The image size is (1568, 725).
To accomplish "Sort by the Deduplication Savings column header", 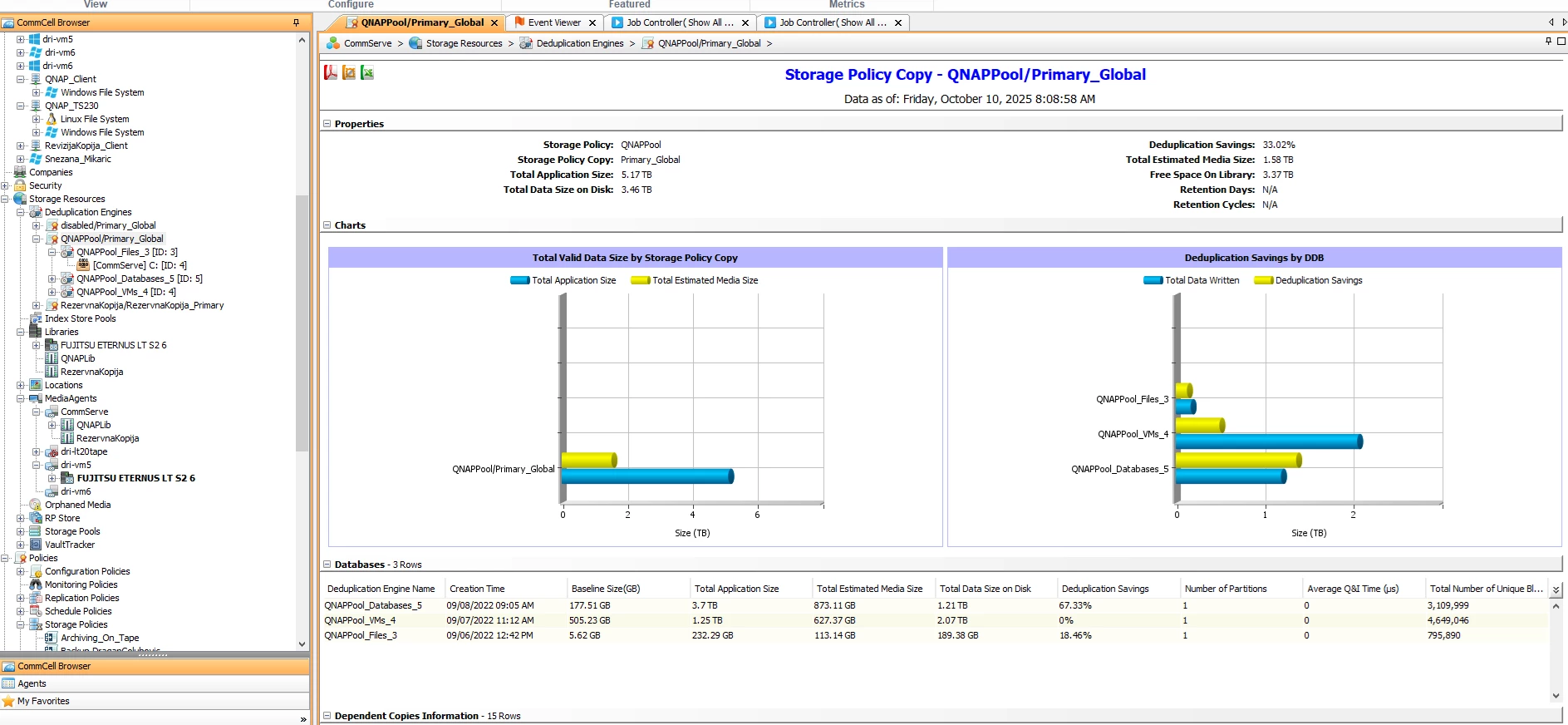I will [1104, 589].
